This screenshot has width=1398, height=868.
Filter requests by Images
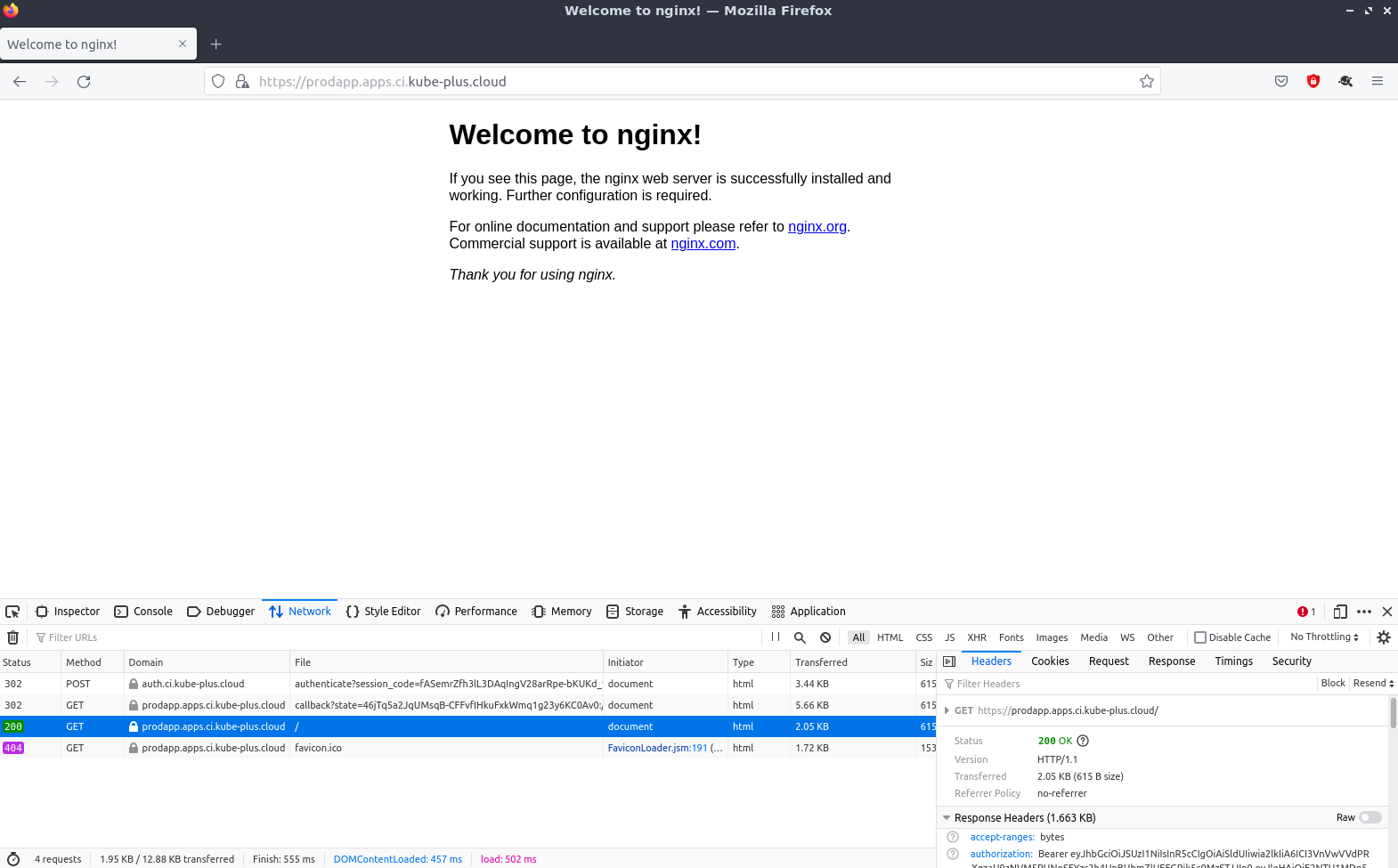1052,637
